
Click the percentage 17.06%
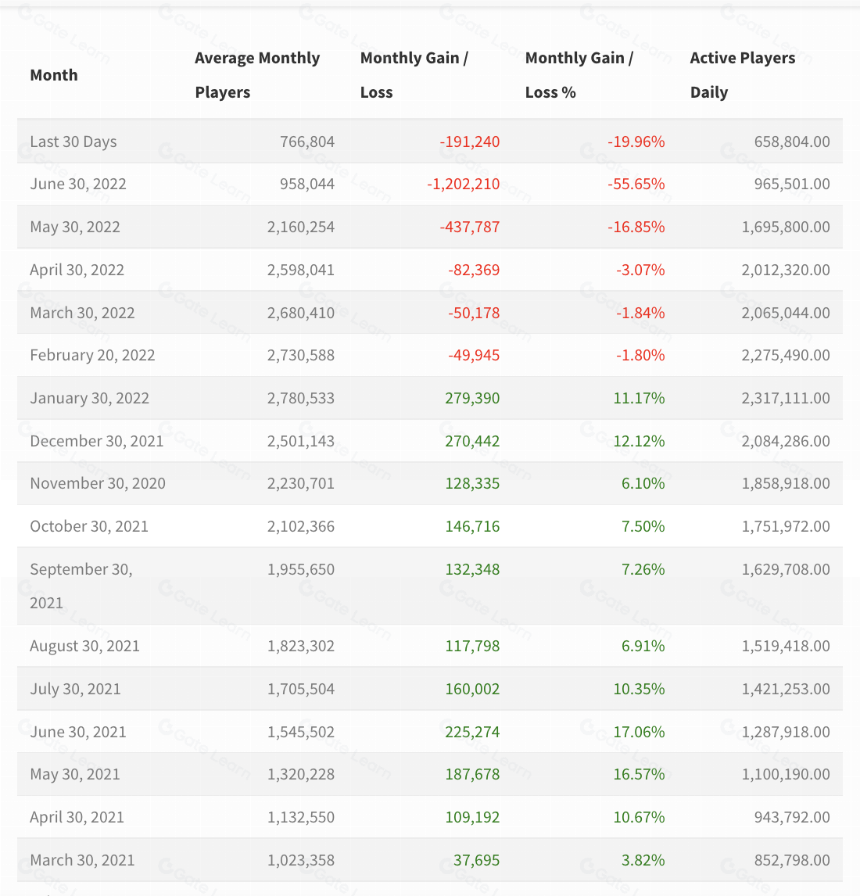click(x=639, y=731)
